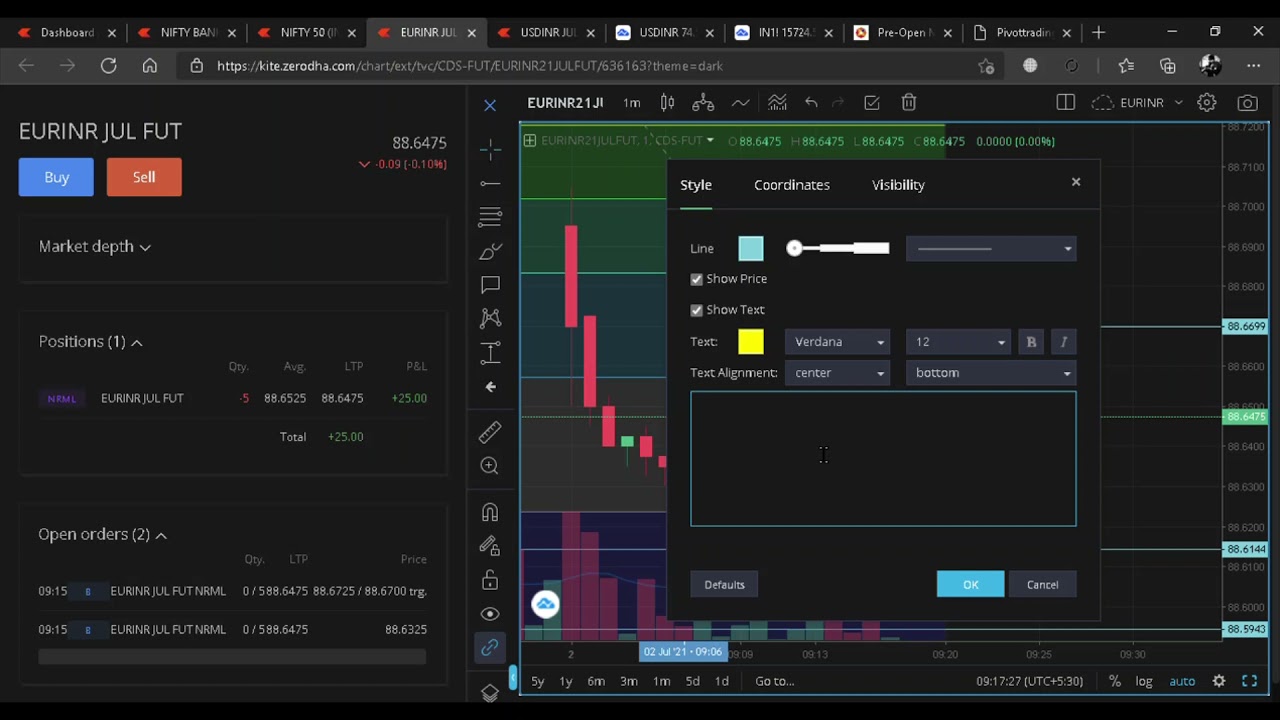
Task: Toggle hide all drawings eye icon
Action: click(x=490, y=614)
